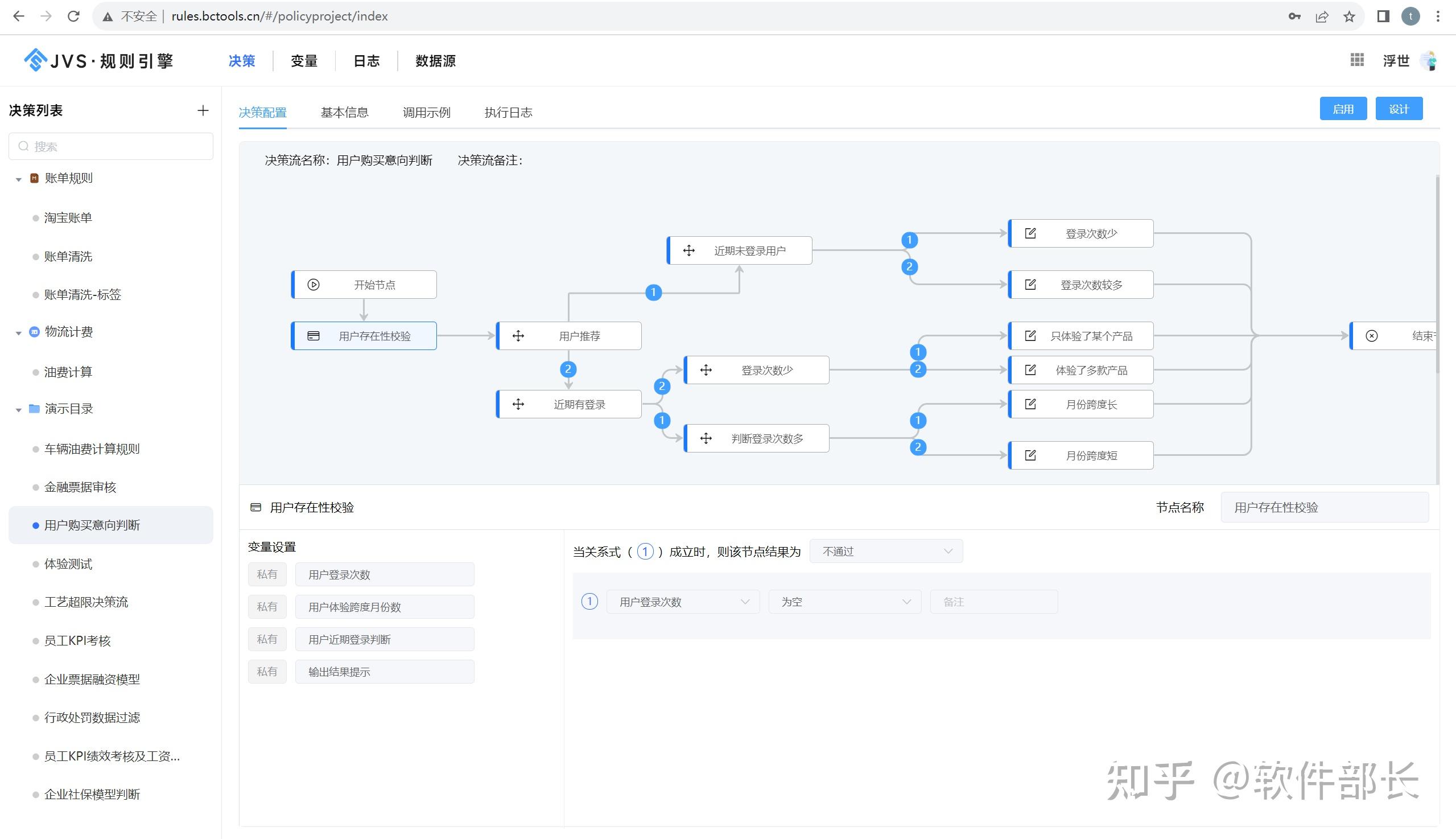Toggle 私有 for the 输出结果提示 variable

click(267, 671)
